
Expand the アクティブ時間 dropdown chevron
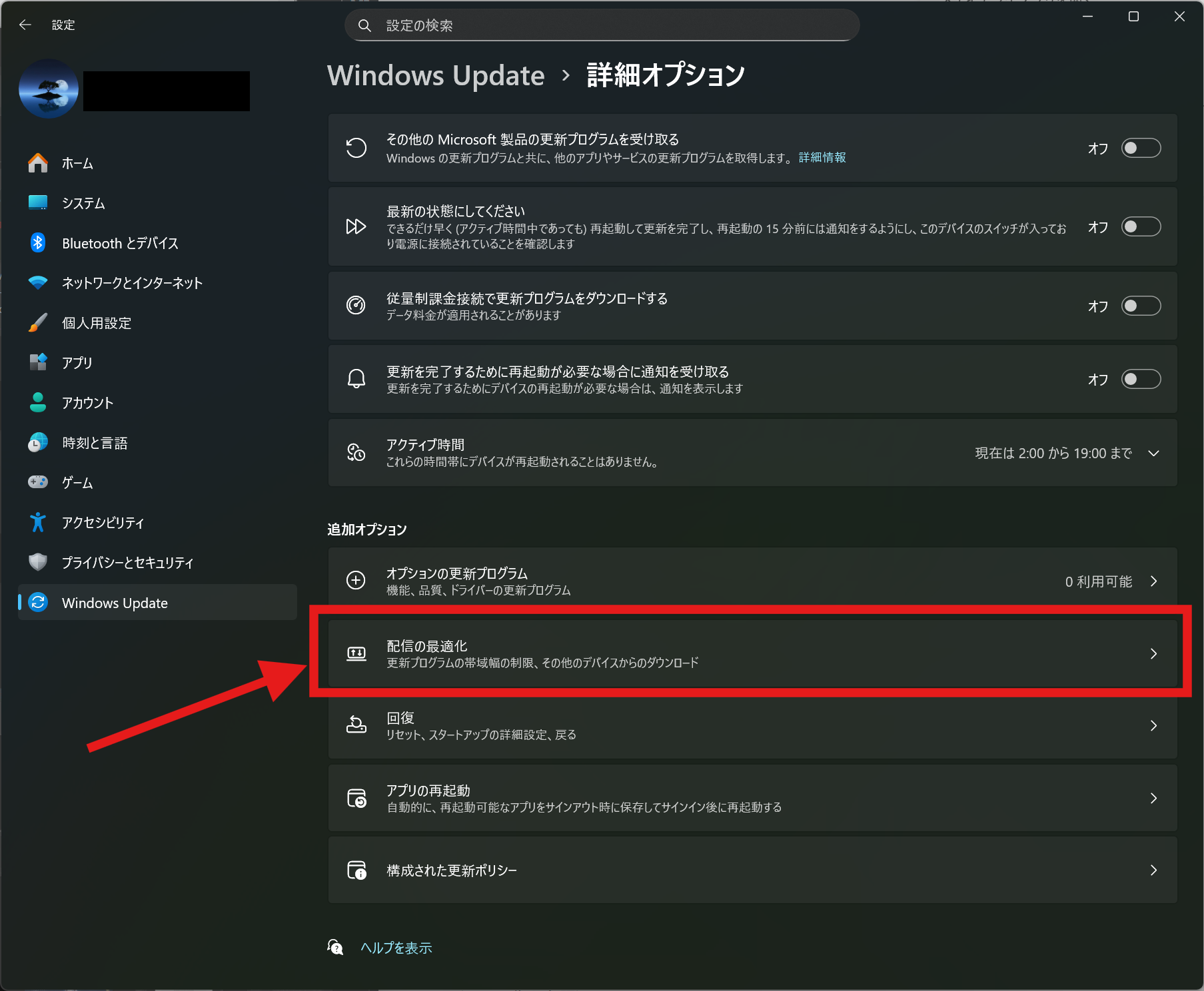coord(1153,454)
